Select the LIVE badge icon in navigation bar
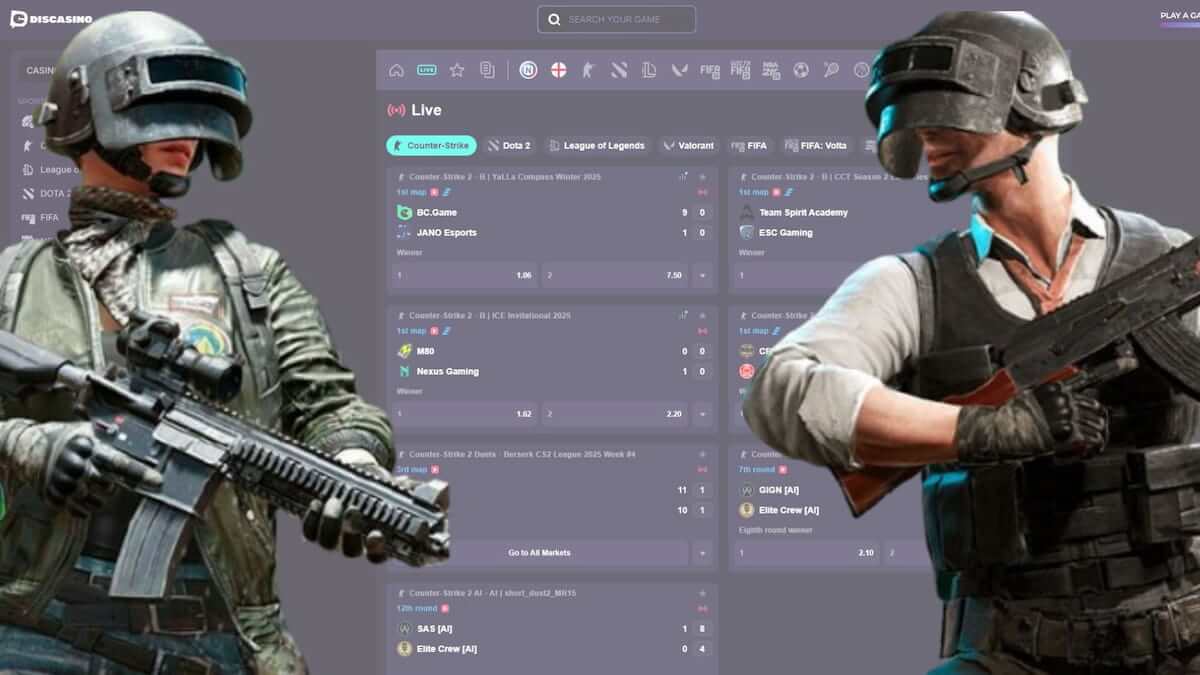Viewport: 1200px width, 675px height. coord(427,70)
